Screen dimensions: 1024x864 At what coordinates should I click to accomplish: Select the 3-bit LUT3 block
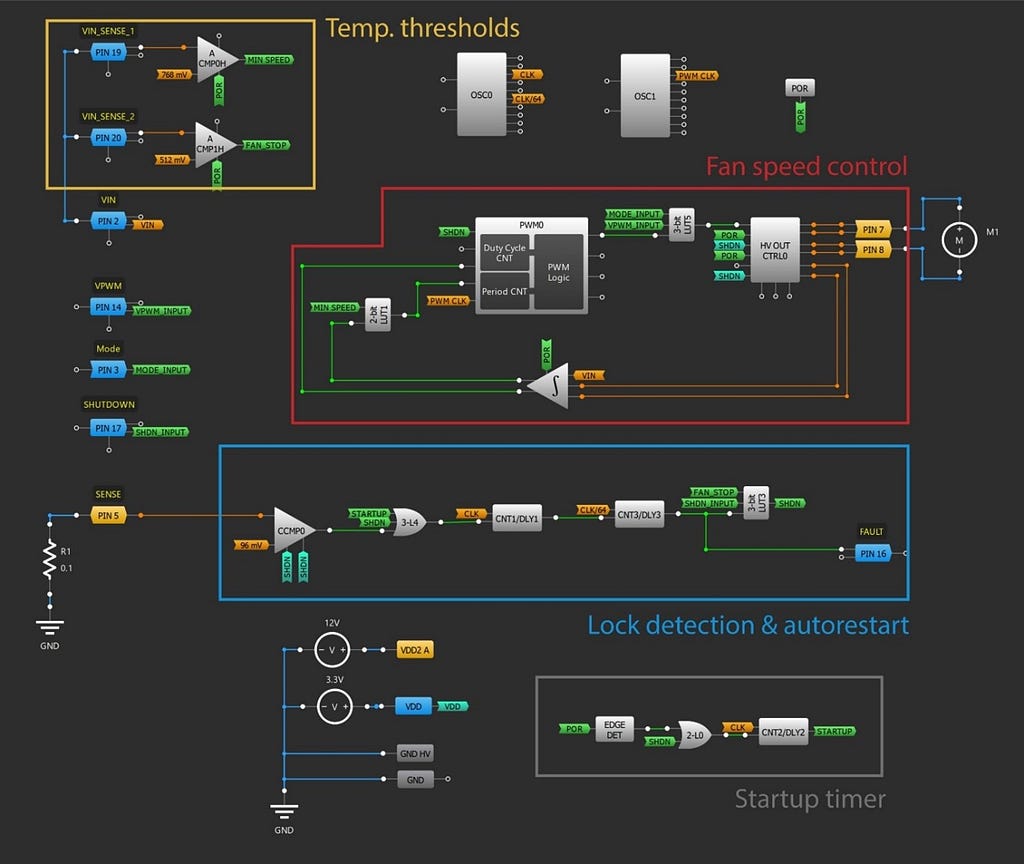click(x=756, y=503)
